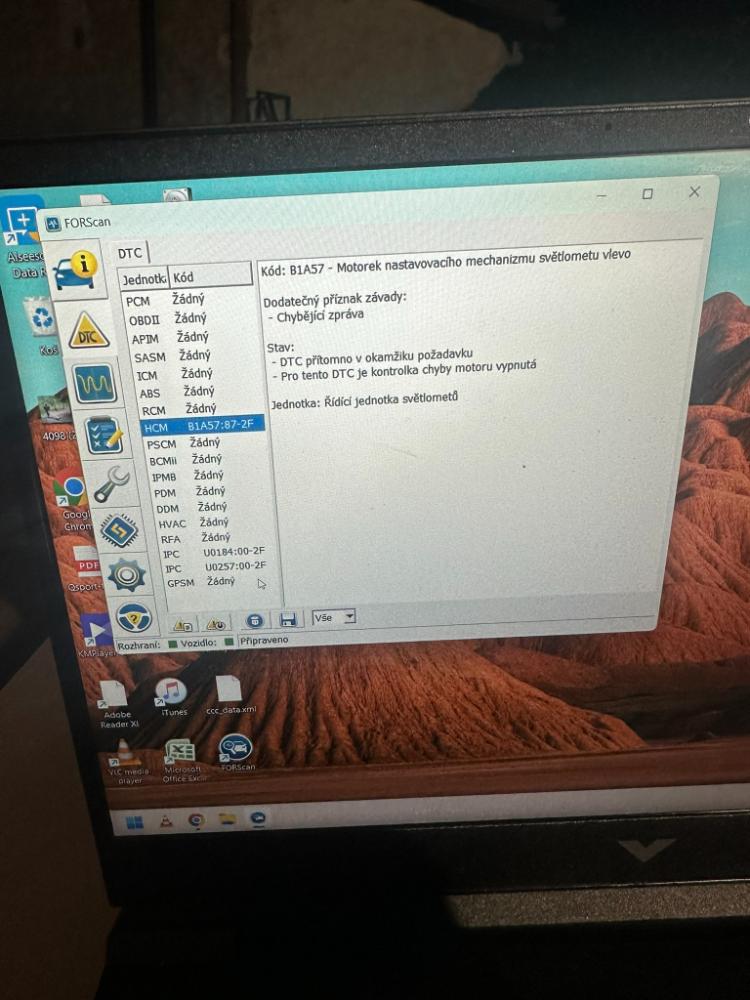Open the oscilloscope live data section
Image resolution: width=750 pixels, height=1000 pixels.
[x=95, y=382]
